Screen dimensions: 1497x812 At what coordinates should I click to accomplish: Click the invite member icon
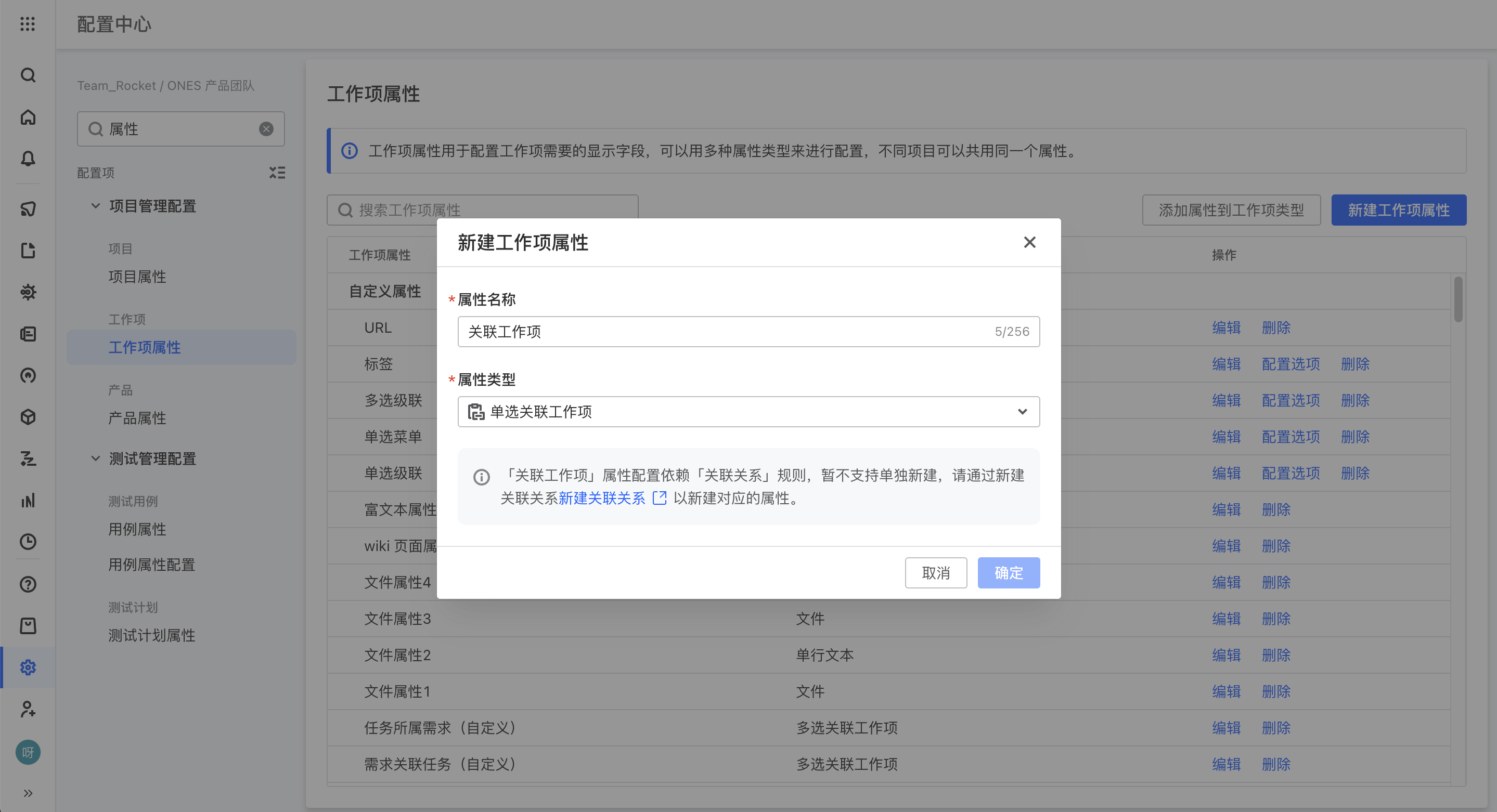coord(28,709)
